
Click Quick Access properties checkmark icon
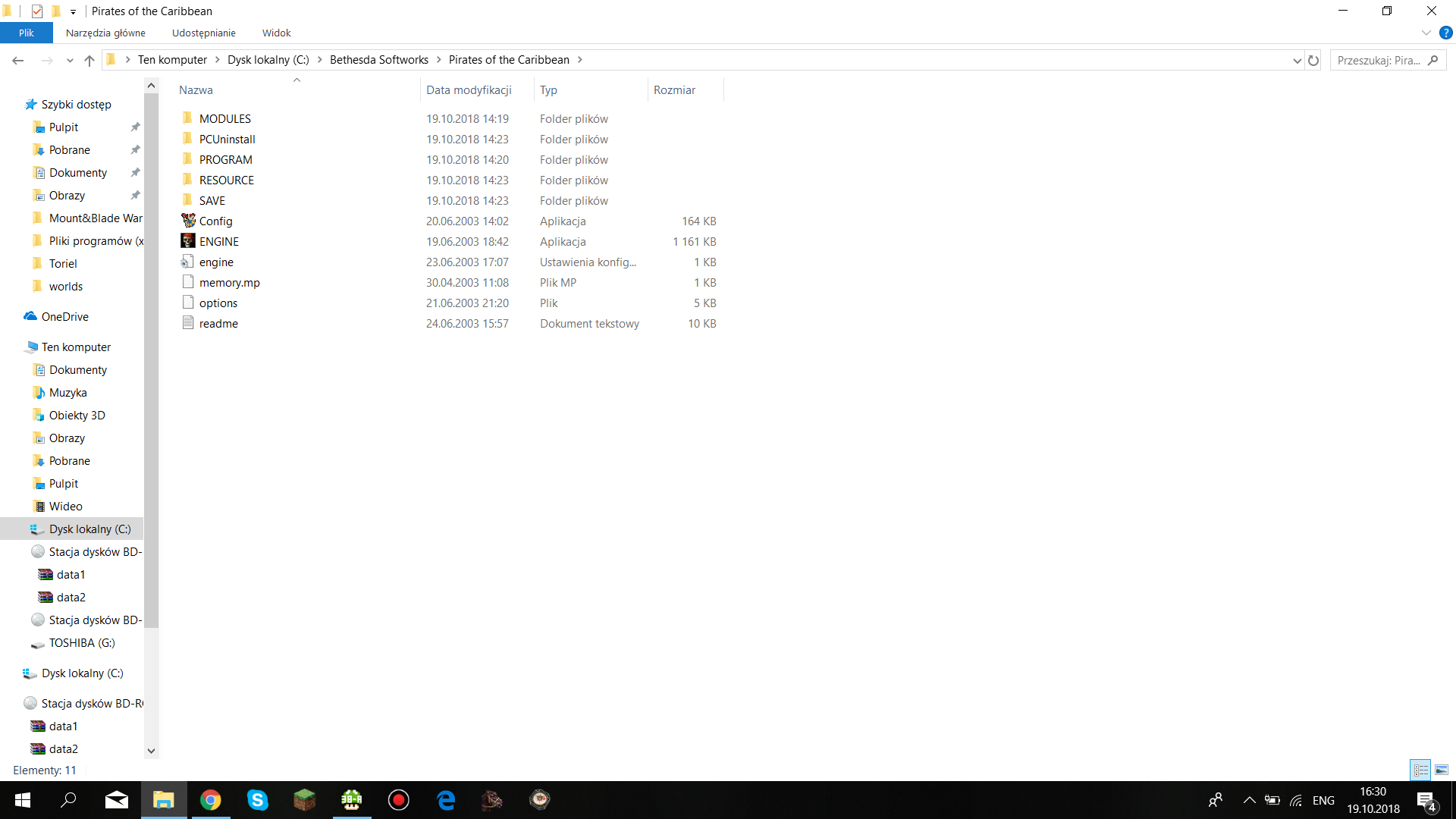37,11
